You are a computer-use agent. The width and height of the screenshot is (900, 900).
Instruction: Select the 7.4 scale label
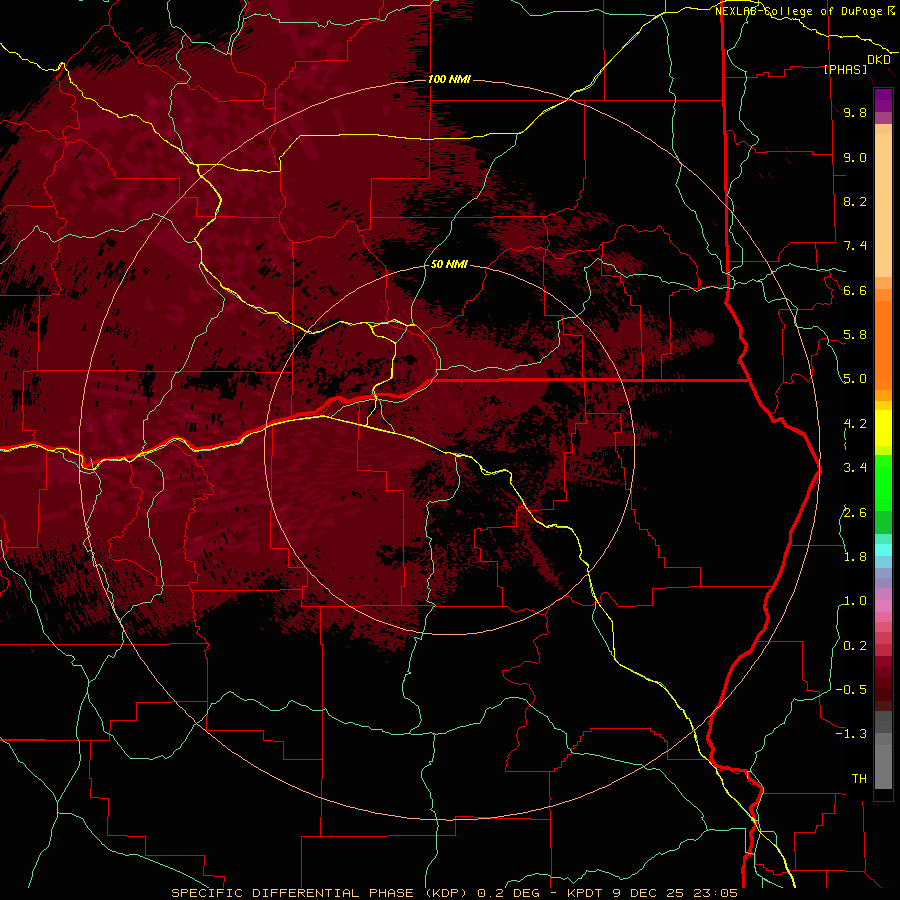click(855, 246)
